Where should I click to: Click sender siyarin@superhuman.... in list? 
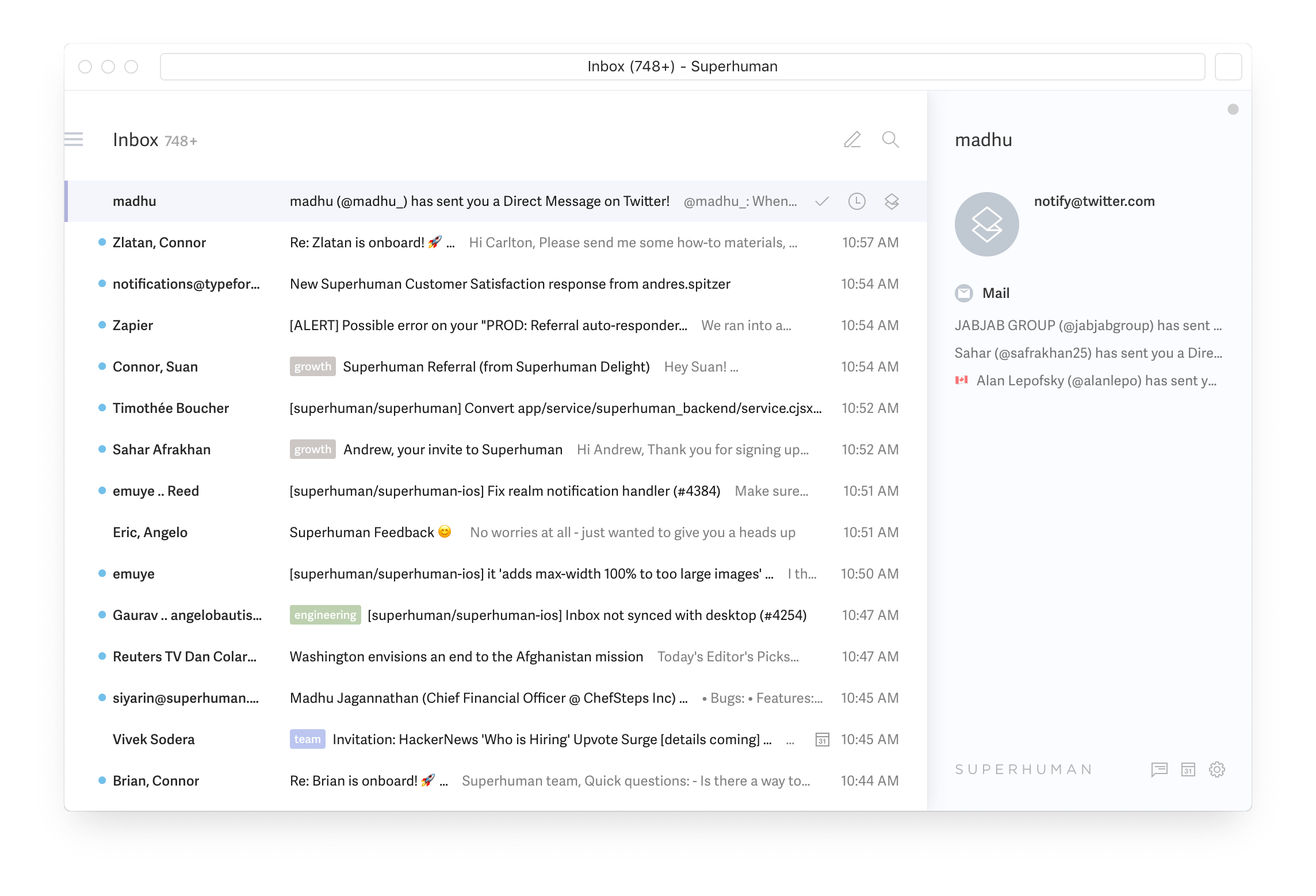pos(186,698)
